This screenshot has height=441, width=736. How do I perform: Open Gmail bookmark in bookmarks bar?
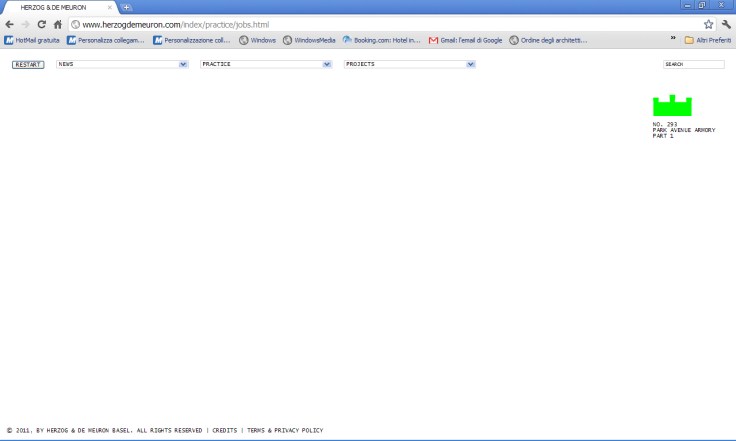point(465,40)
